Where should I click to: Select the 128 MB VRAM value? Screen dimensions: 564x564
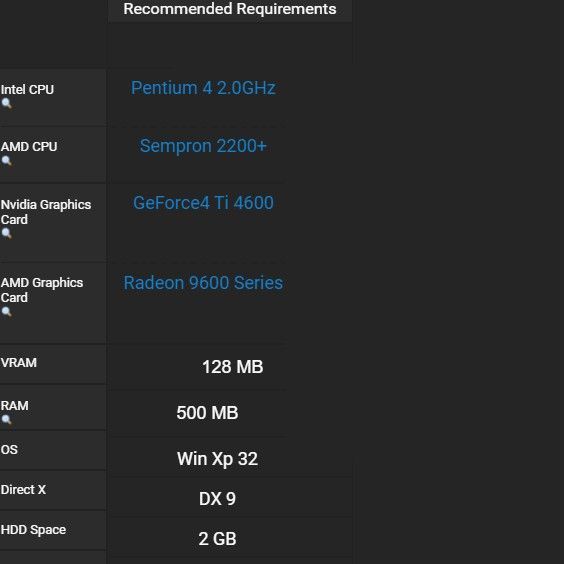tap(233, 367)
